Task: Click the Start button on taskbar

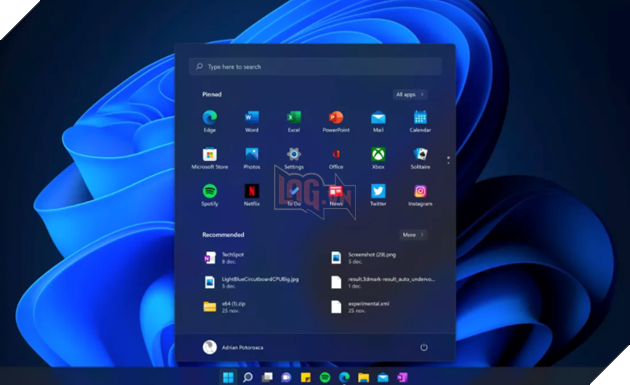Action: pyautogui.click(x=228, y=377)
